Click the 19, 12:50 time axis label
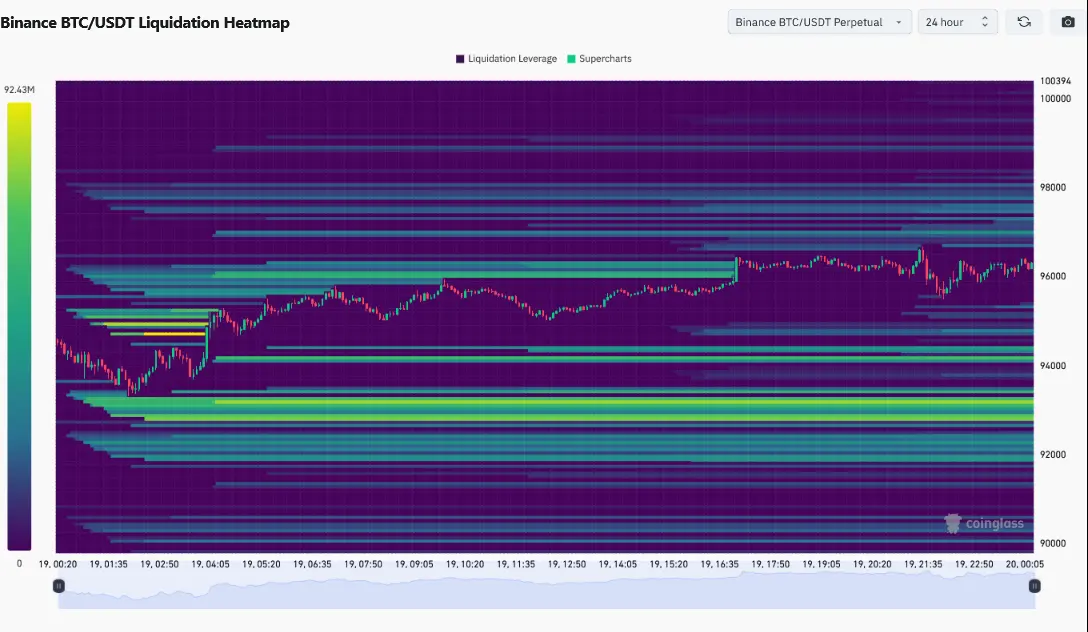This screenshot has height=632, width=1088. click(567, 564)
